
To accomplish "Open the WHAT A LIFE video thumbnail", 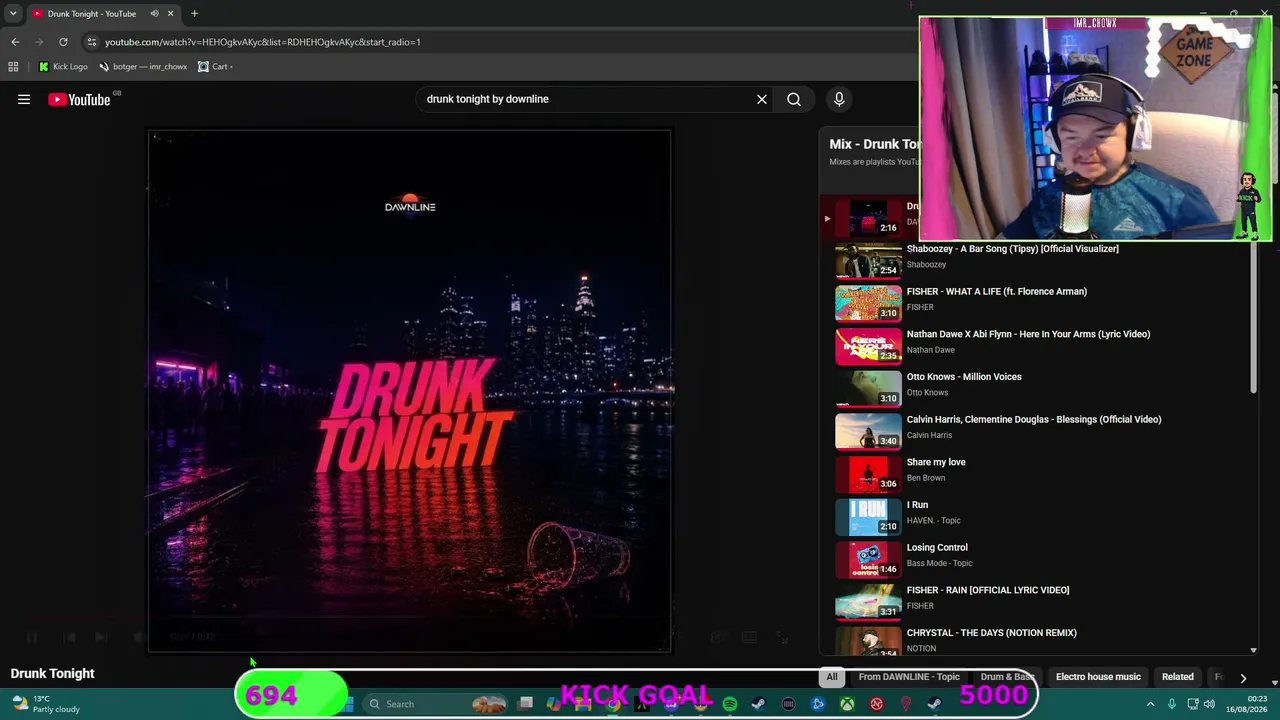I will coord(868,303).
